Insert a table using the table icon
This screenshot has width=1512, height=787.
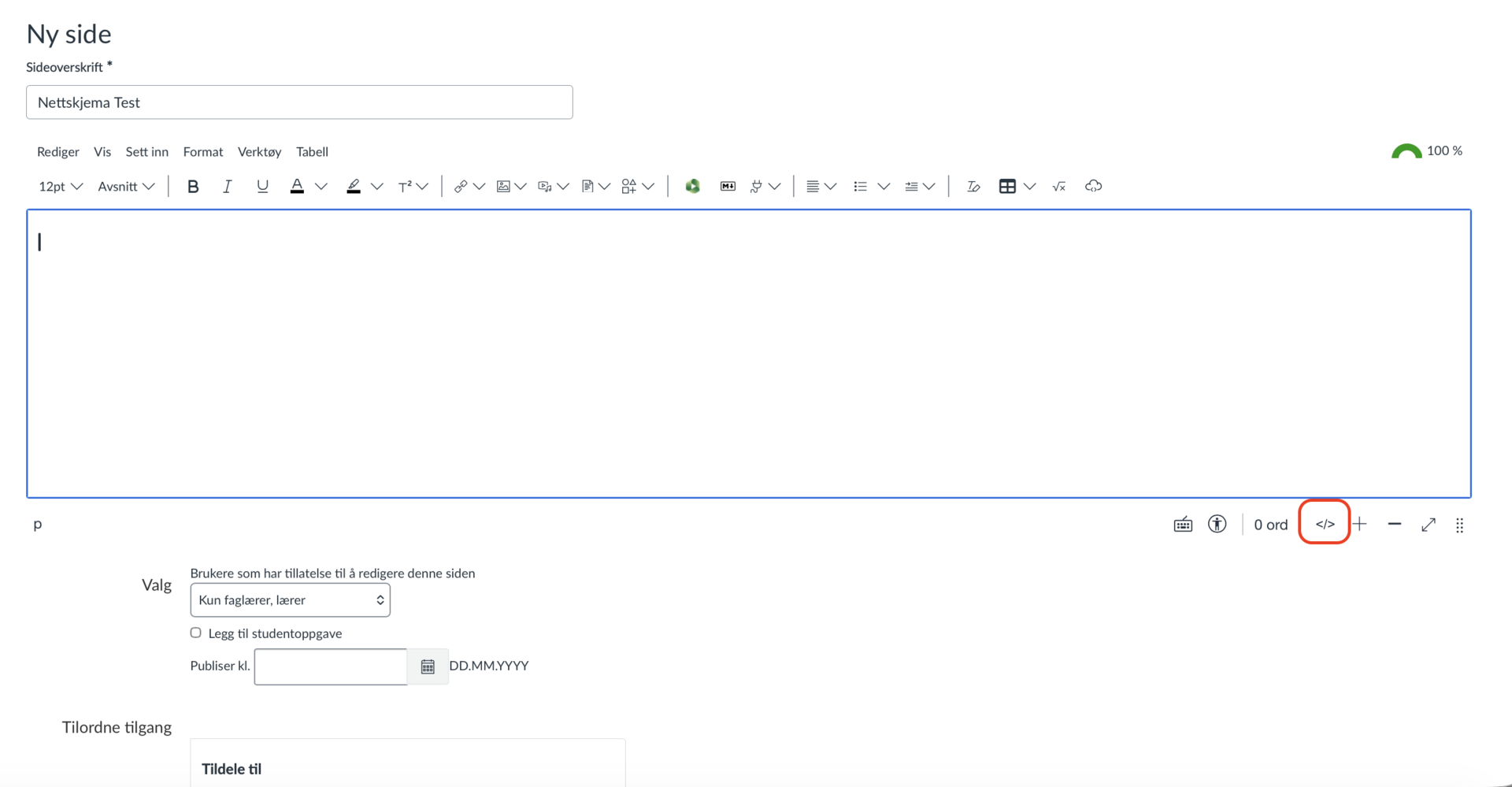(1007, 187)
